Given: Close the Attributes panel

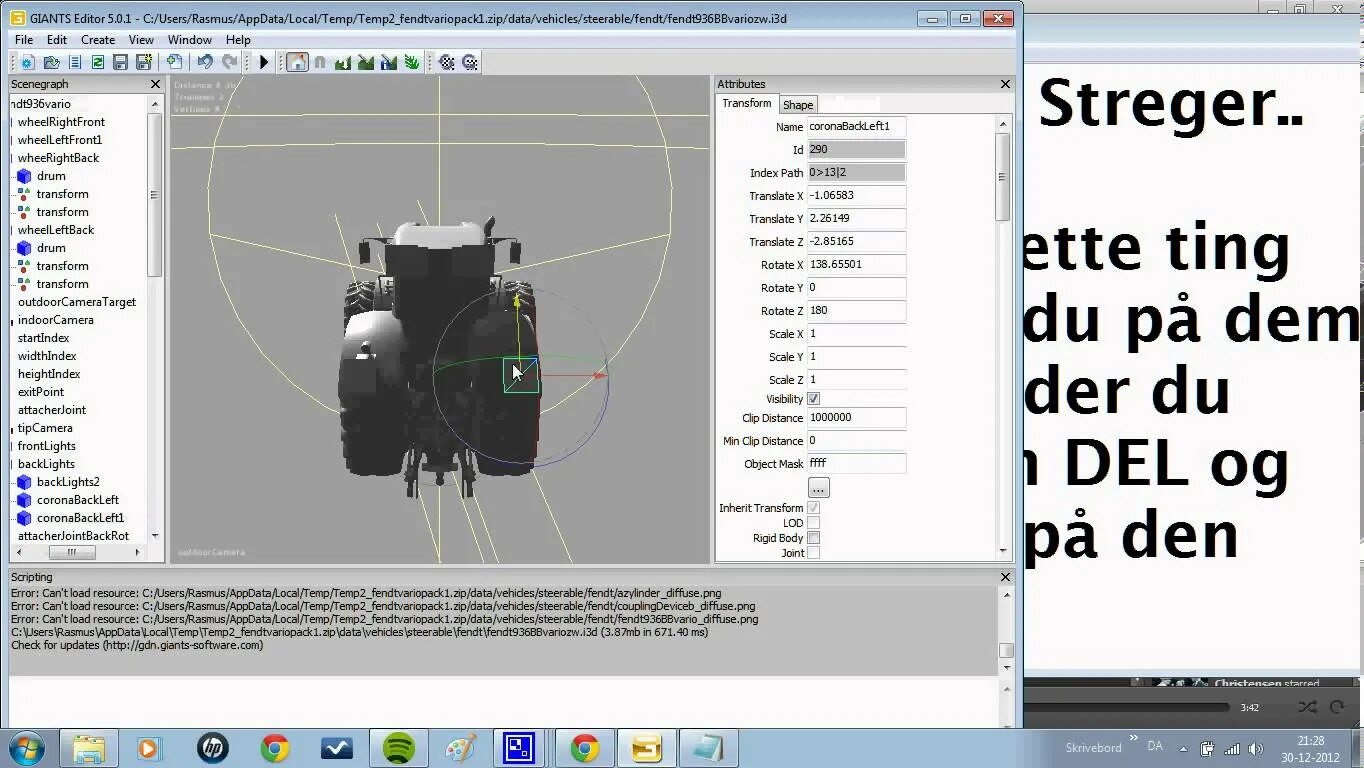Looking at the screenshot, I should pos(1005,84).
